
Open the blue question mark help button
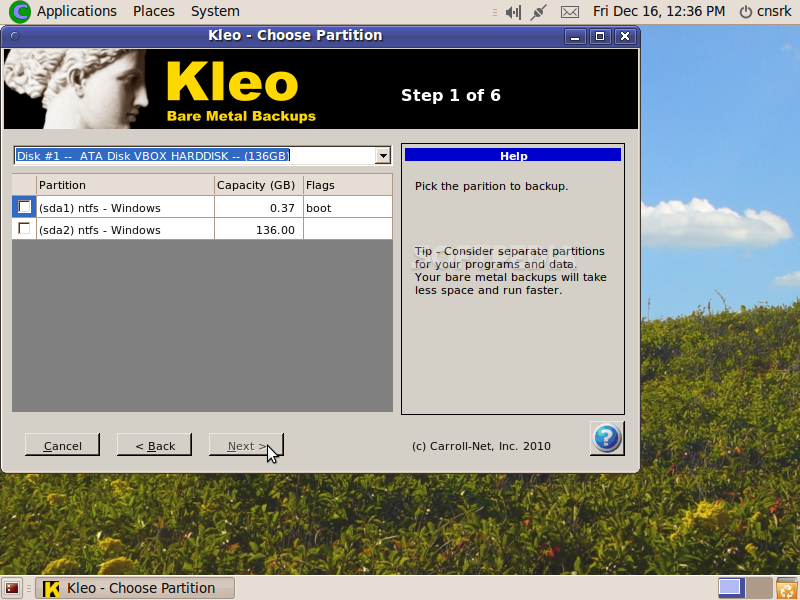click(x=607, y=438)
